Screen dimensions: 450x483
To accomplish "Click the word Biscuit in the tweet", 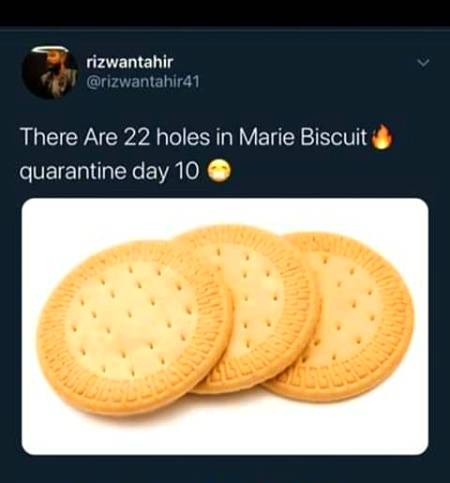I will point(334,137).
